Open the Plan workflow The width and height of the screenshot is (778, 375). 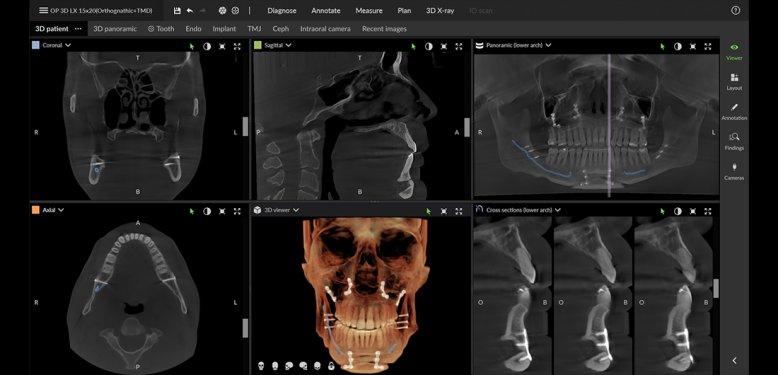click(404, 10)
